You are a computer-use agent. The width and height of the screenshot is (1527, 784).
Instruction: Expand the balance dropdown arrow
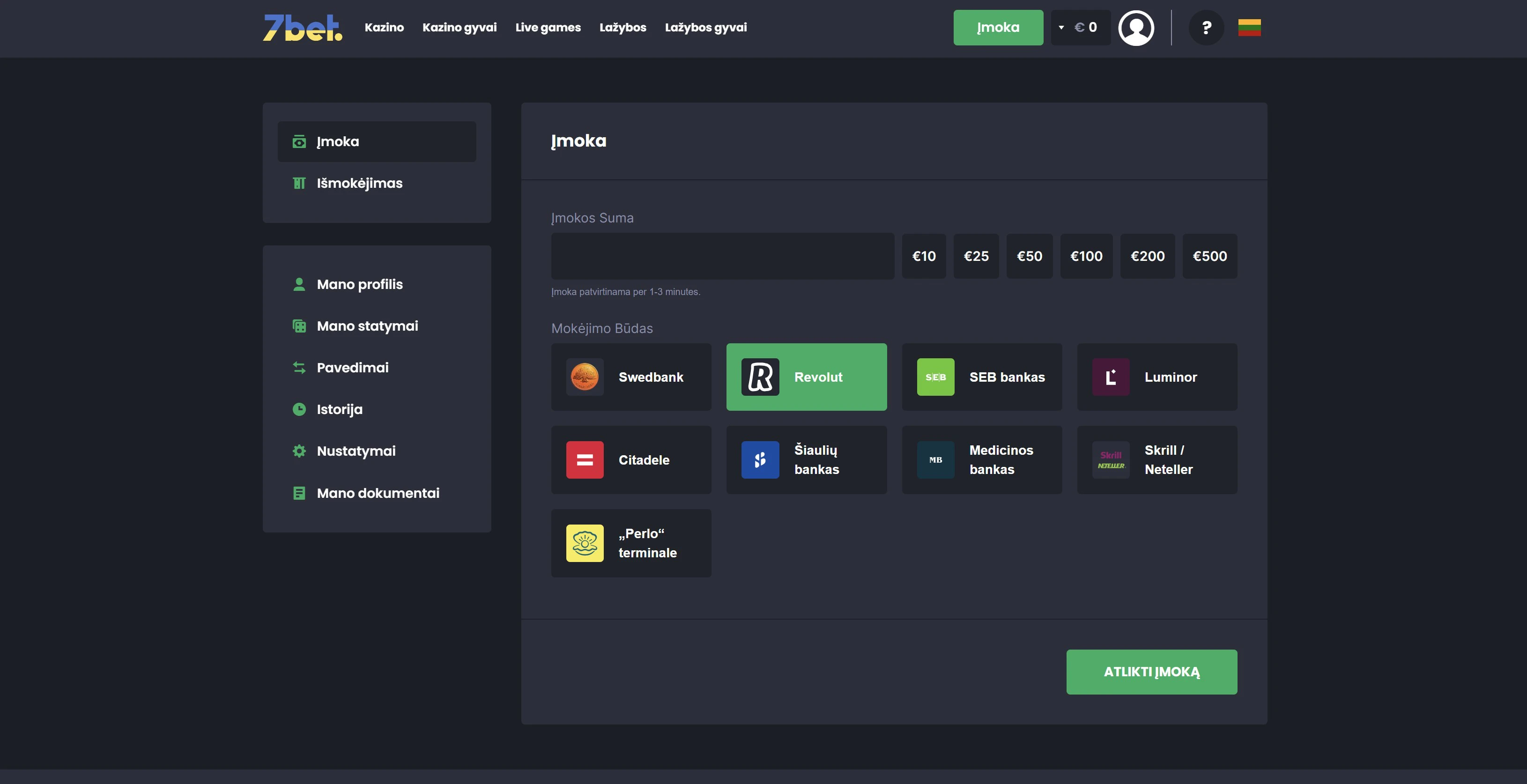(1061, 28)
